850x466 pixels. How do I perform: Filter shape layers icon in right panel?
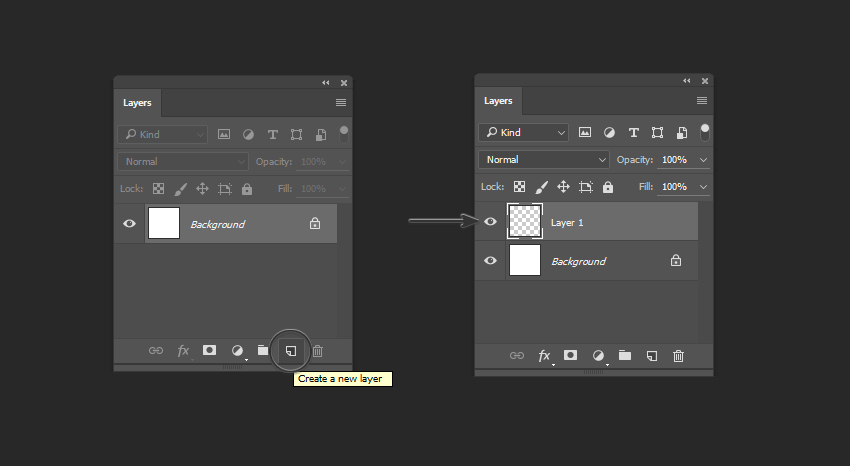[658, 132]
